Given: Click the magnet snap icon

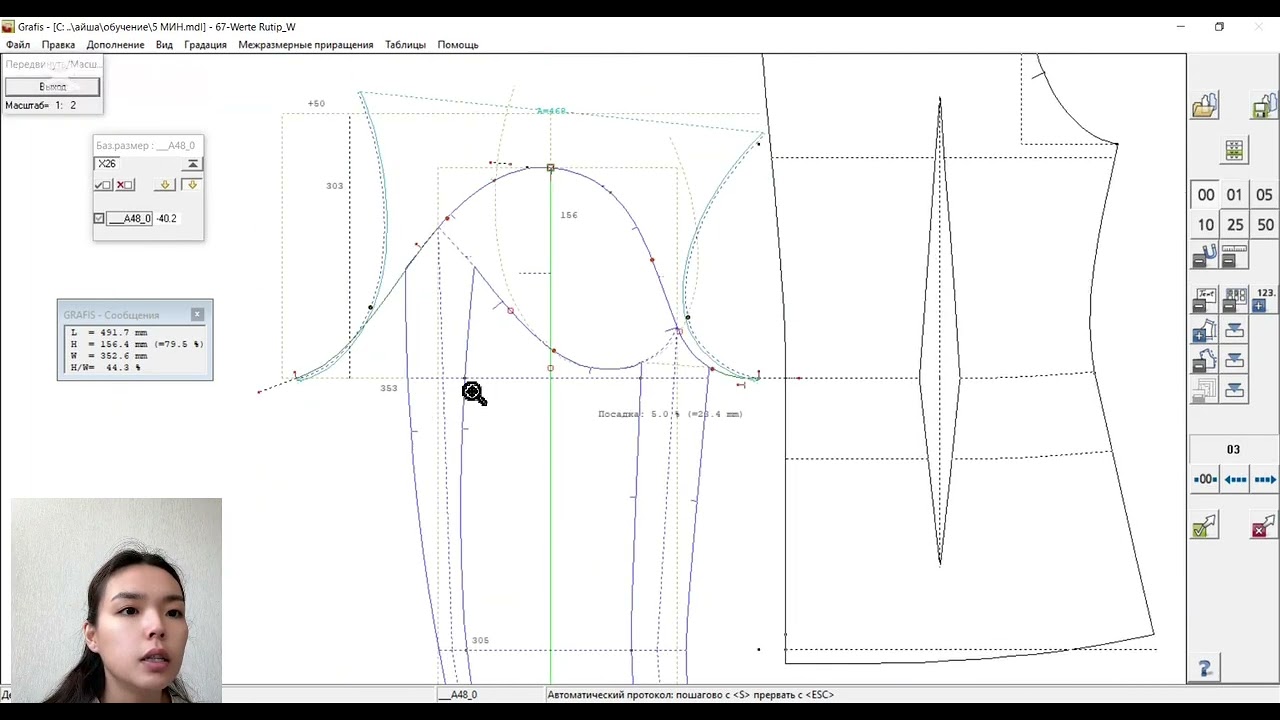Looking at the screenshot, I should (x=1204, y=256).
